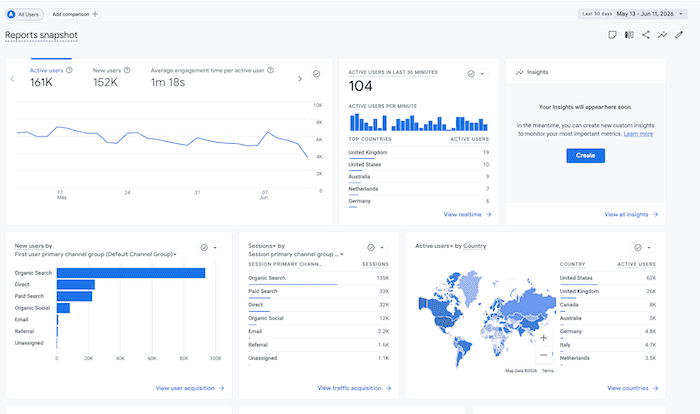Go to previous metrics with left chevron

coord(12,79)
